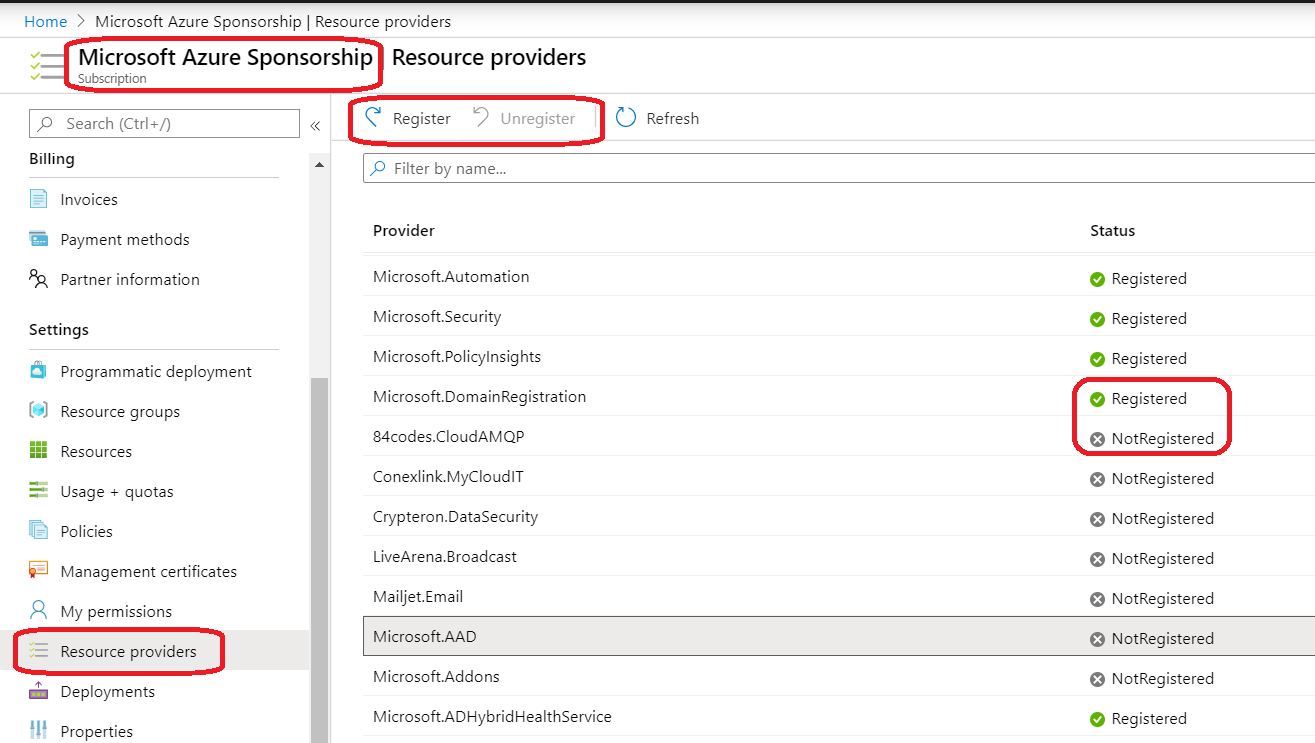
Task: Click the green Resources grid icon
Action: 39,451
